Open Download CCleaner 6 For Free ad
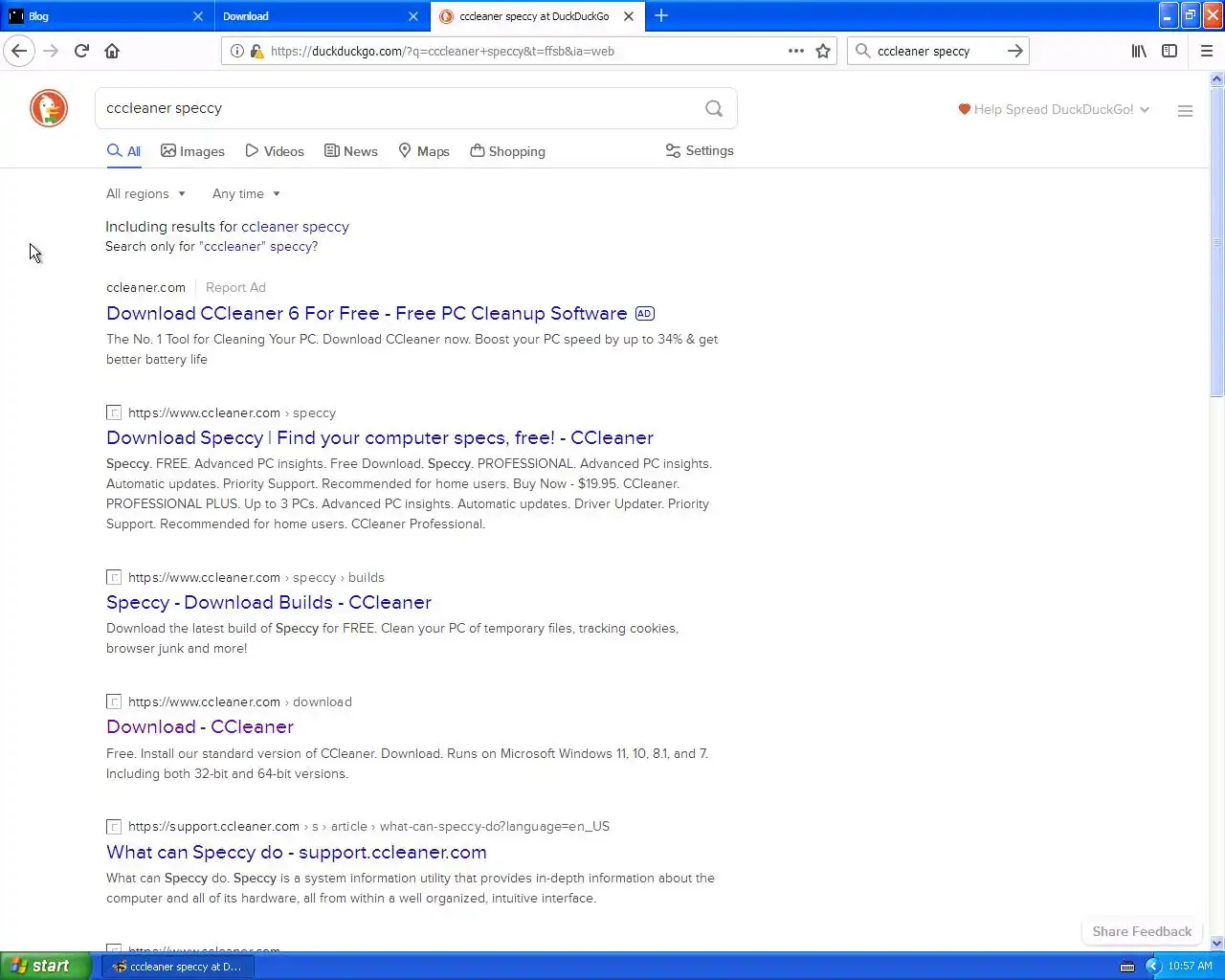This screenshot has height=980, width=1225. pyautogui.click(x=367, y=313)
